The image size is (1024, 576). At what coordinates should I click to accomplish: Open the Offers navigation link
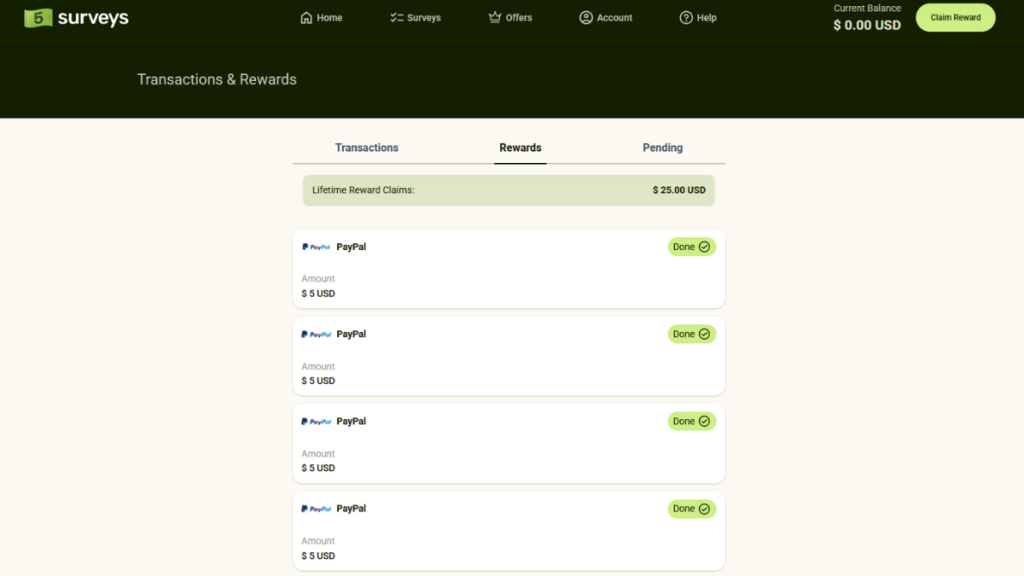[510, 18]
